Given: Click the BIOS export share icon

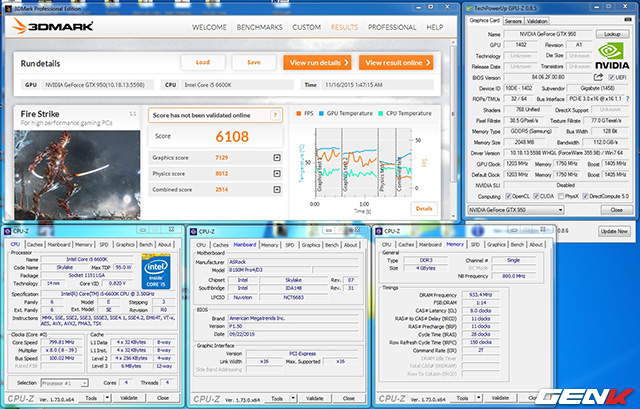Looking at the screenshot, I should (x=598, y=75).
